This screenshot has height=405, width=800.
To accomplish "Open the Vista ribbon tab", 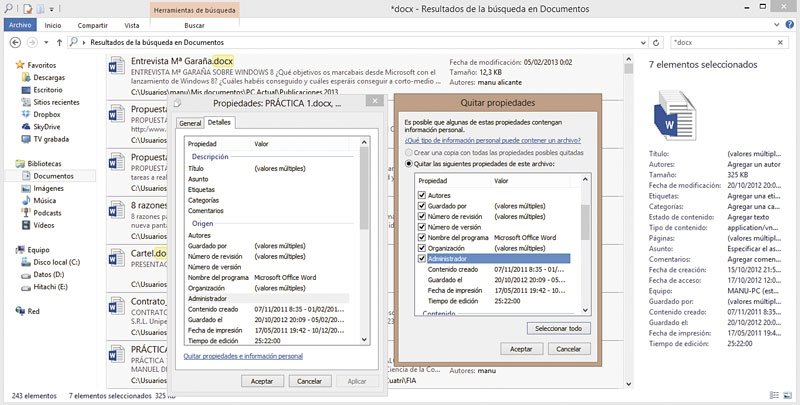I will pyautogui.click(x=132, y=25).
